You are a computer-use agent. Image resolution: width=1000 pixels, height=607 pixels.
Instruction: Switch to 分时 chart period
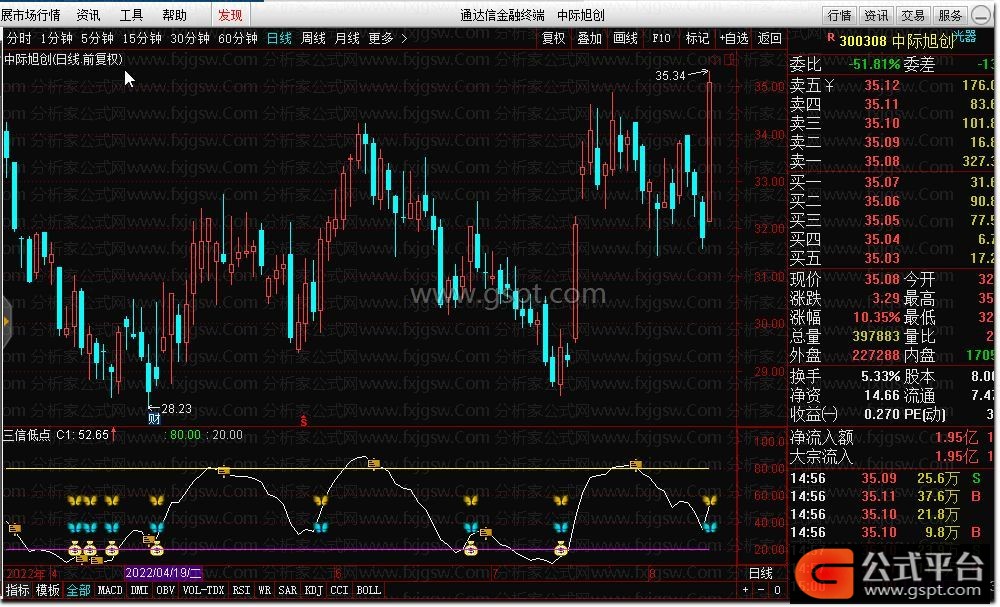tap(18, 38)
